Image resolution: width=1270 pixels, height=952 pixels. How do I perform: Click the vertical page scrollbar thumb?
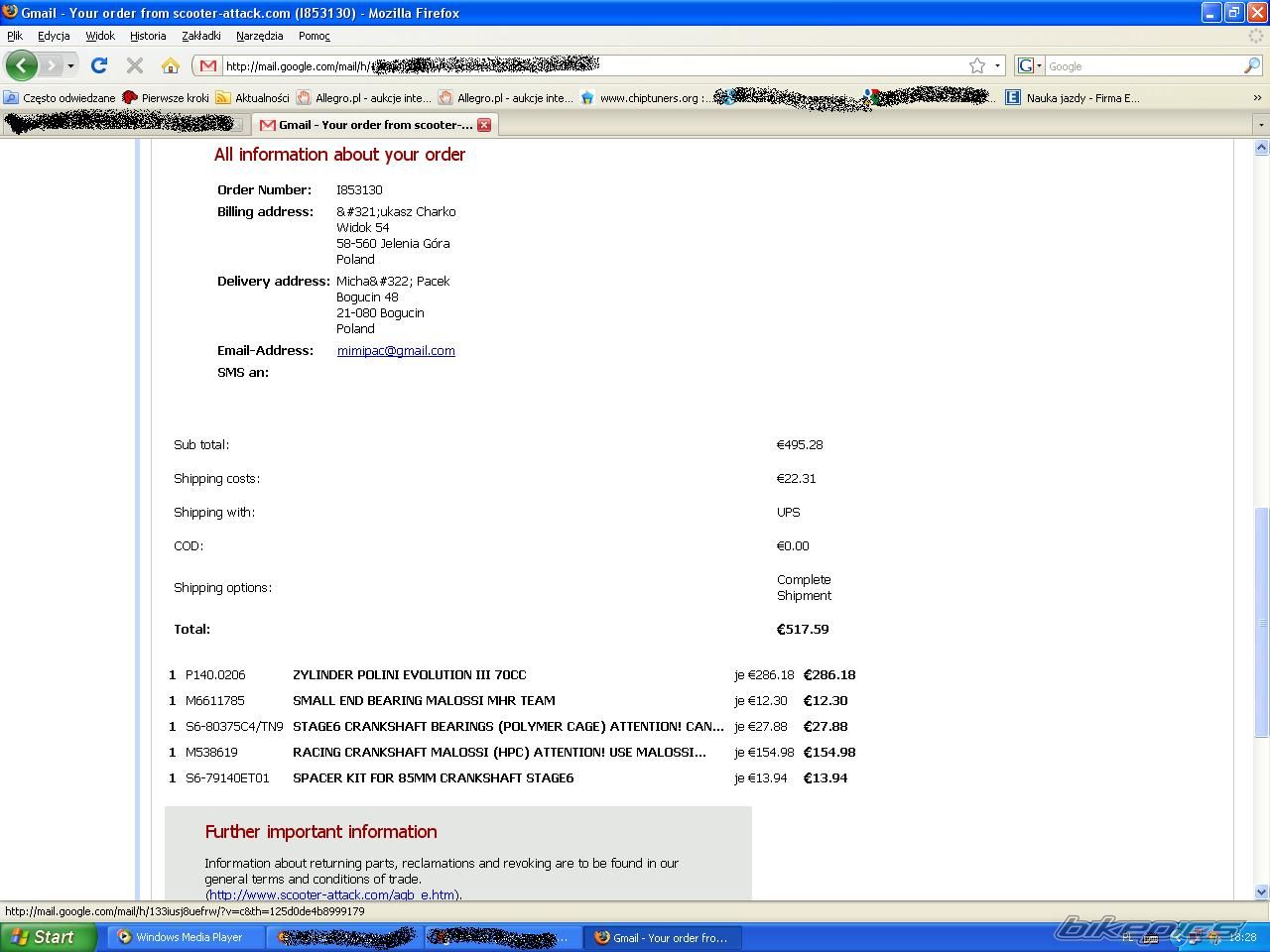tap(1261, 622)
